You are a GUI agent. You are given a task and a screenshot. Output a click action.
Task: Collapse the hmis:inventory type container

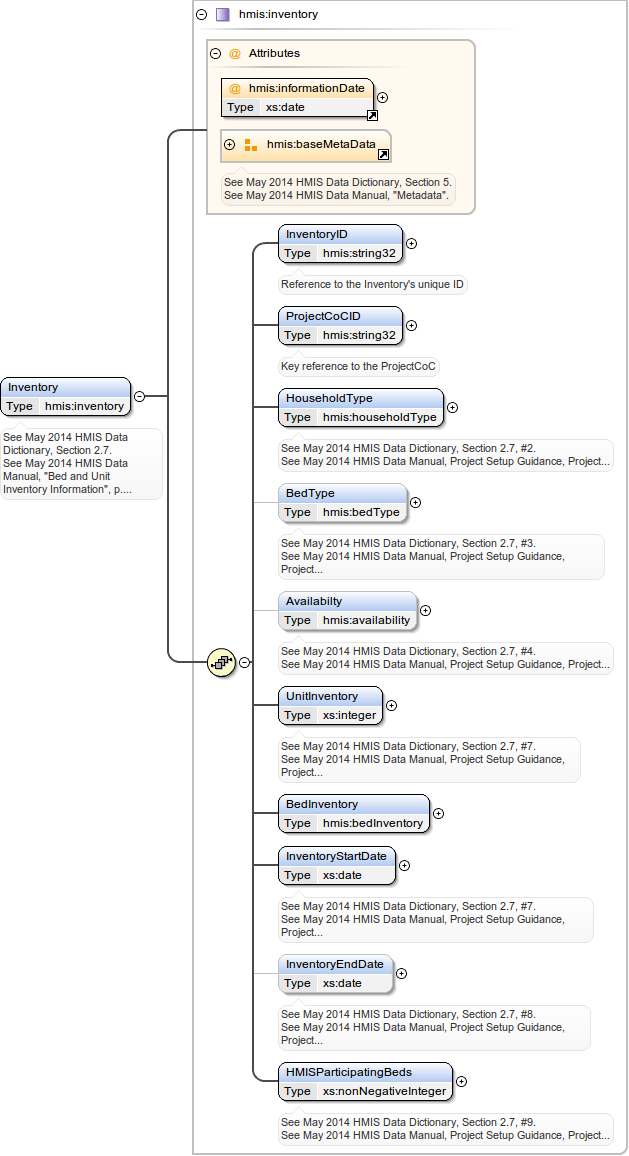[202, 15]
